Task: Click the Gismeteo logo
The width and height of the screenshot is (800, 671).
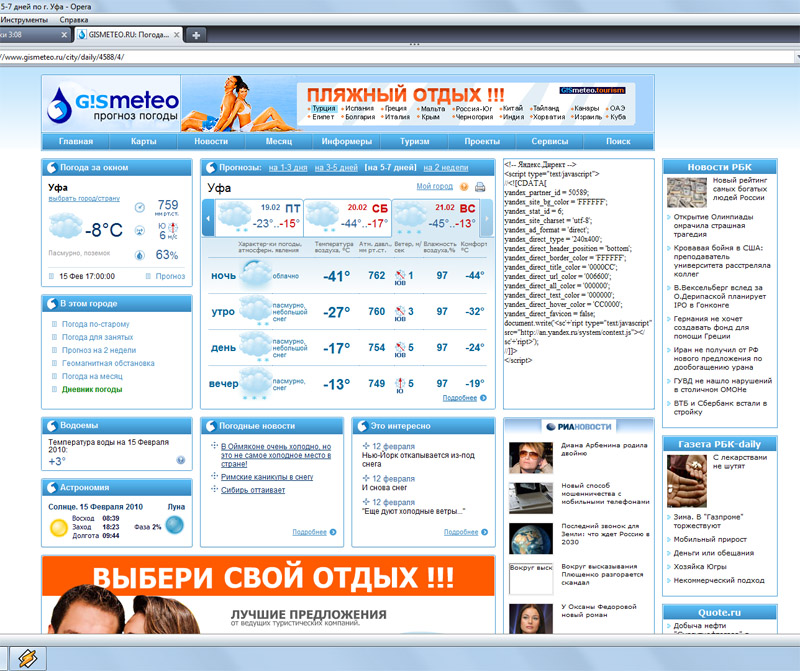Action: click(112, 104)
